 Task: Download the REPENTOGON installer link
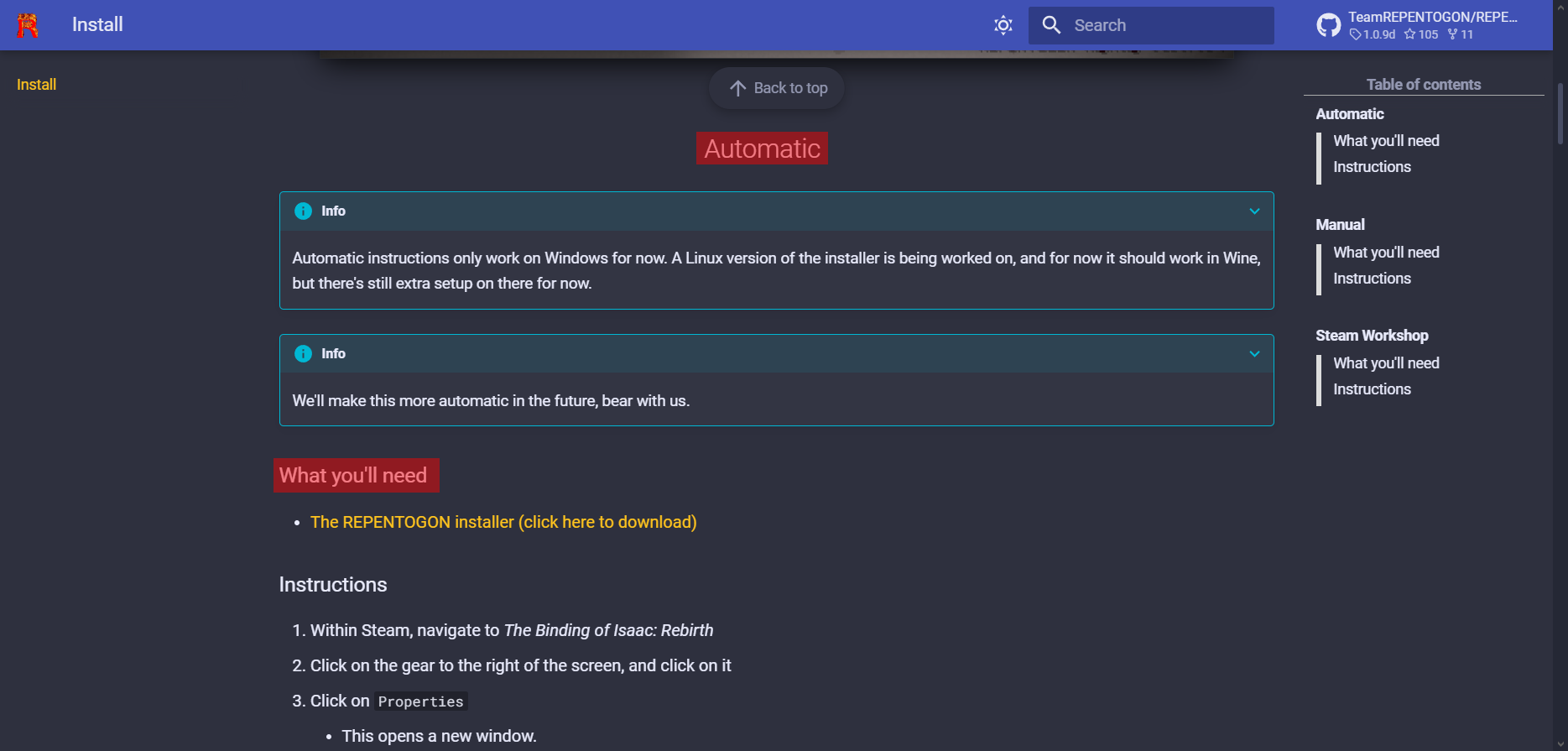tap(503, 522)
